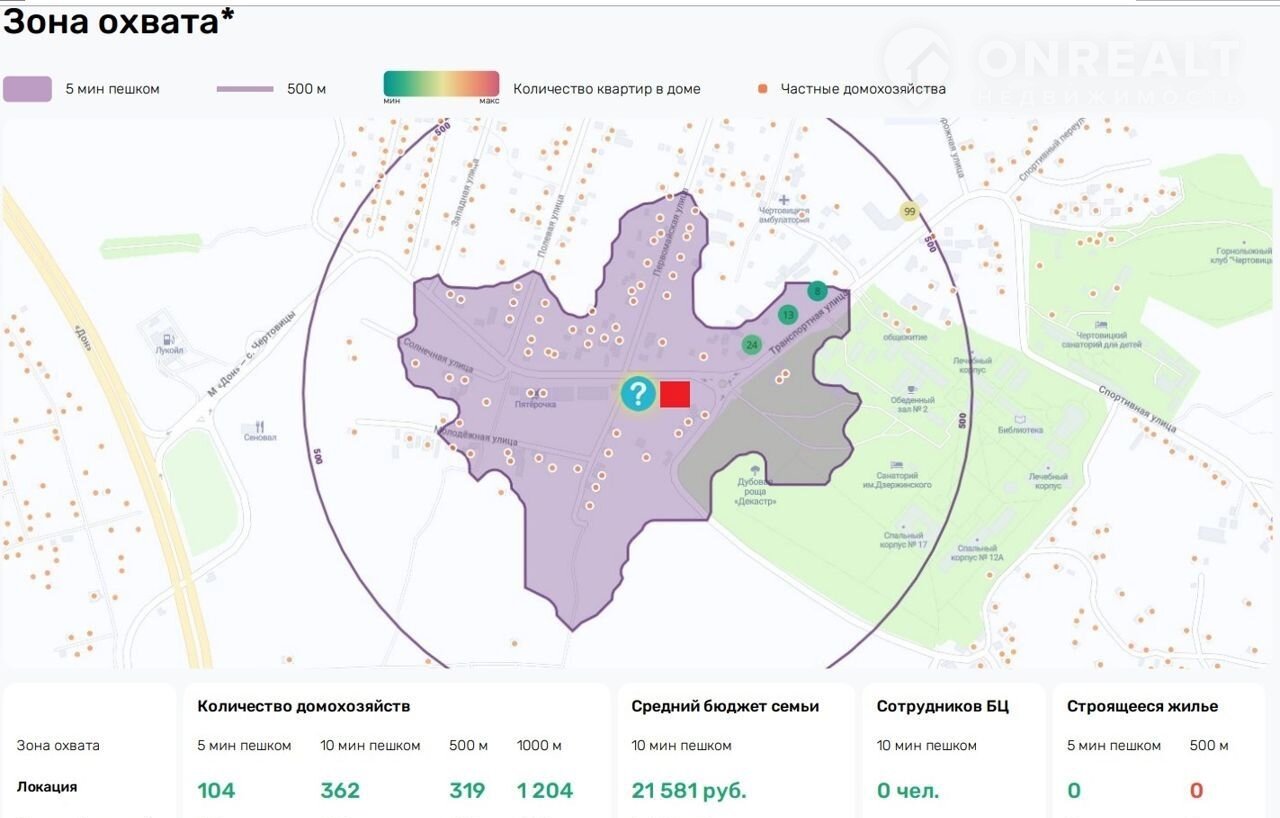The width and height of the screenshot is (1280, 818).
Task: Click the household count value 1 204
Action: [545, 791]
